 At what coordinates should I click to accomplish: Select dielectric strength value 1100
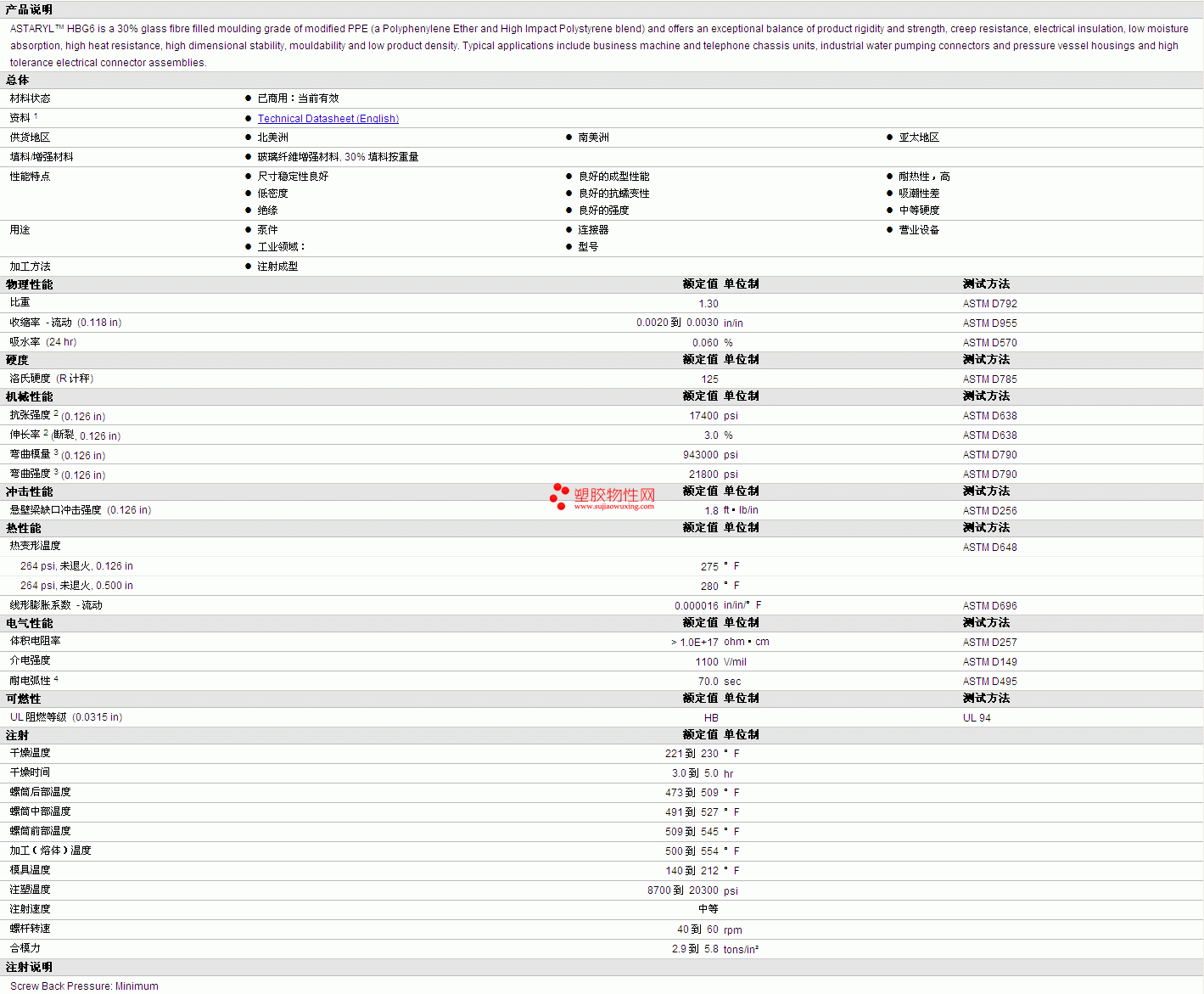pyautogui.click(x=707, y=662)
